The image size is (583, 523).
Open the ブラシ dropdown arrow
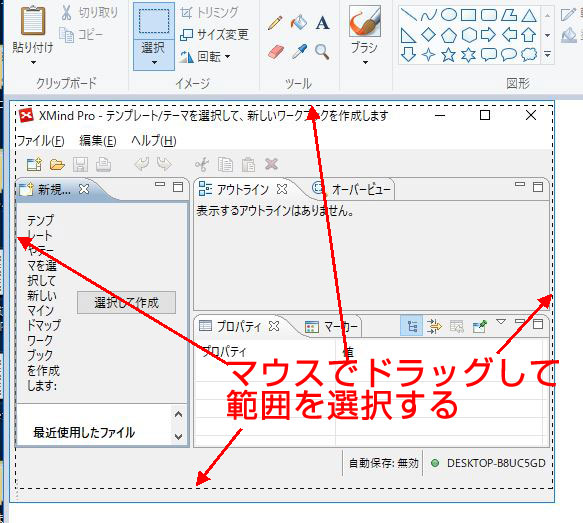point(365,62)
